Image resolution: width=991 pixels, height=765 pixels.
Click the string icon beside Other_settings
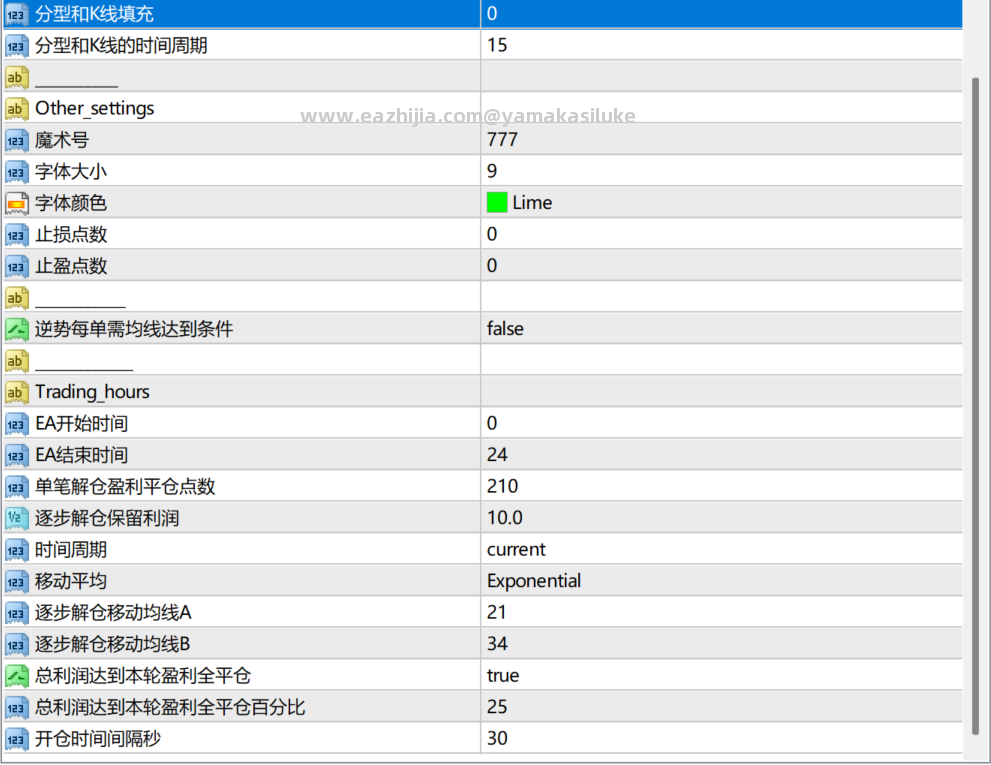[16, 109]
